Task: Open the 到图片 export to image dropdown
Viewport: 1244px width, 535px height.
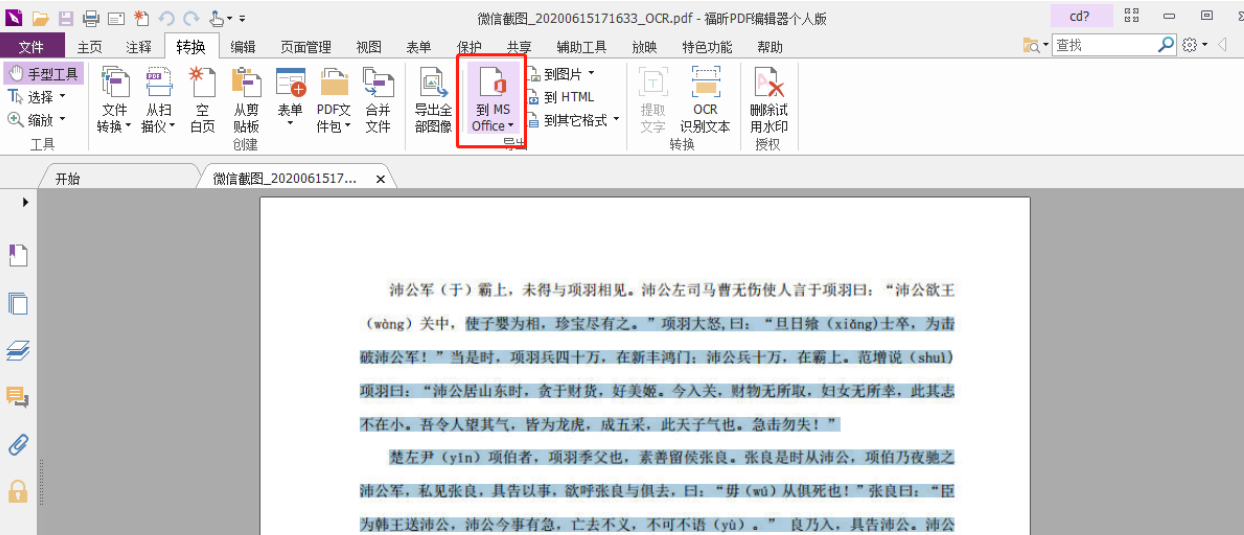Action: tap(561, 74)
